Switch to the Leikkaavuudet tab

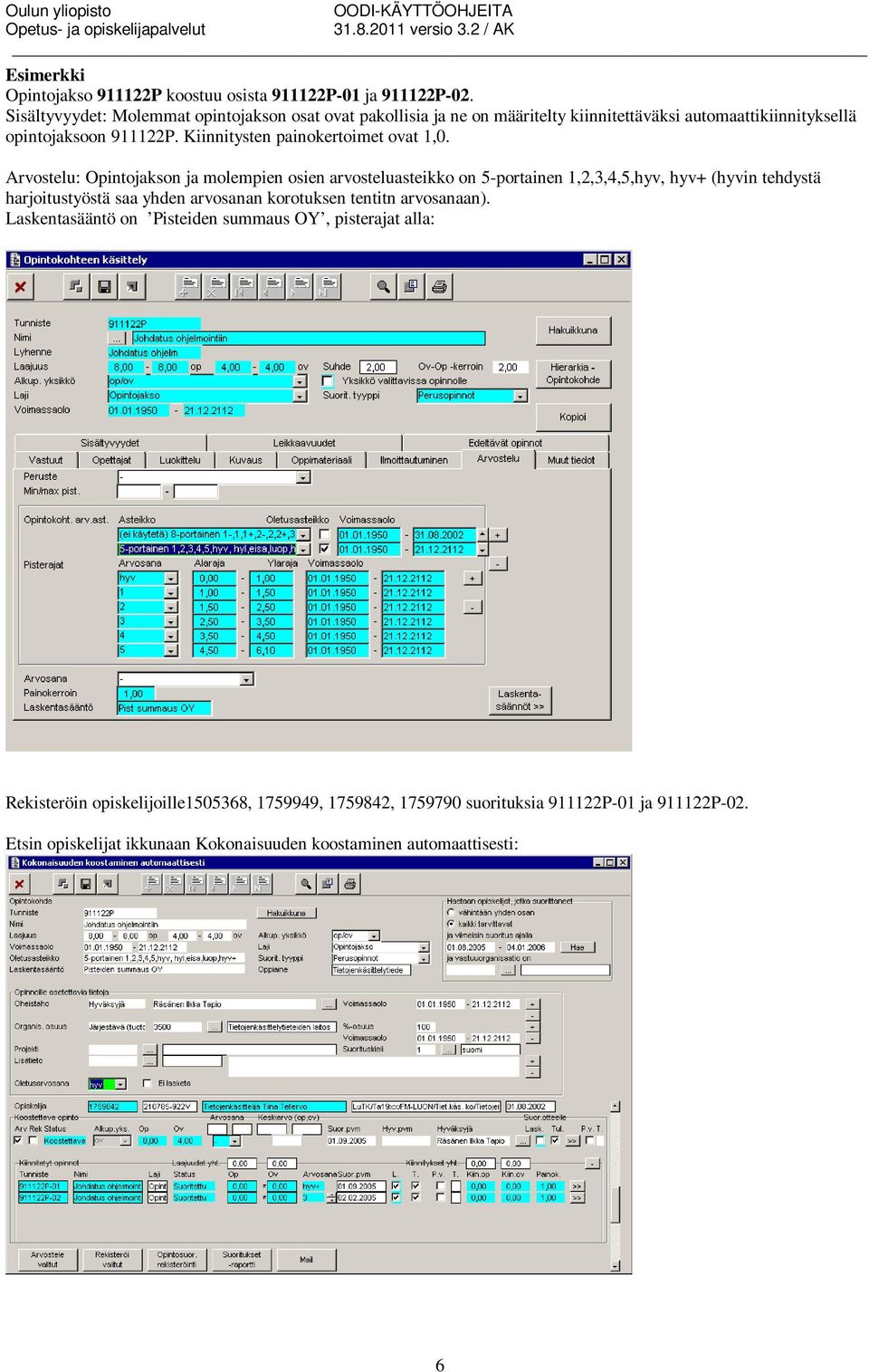pos(304,443)
